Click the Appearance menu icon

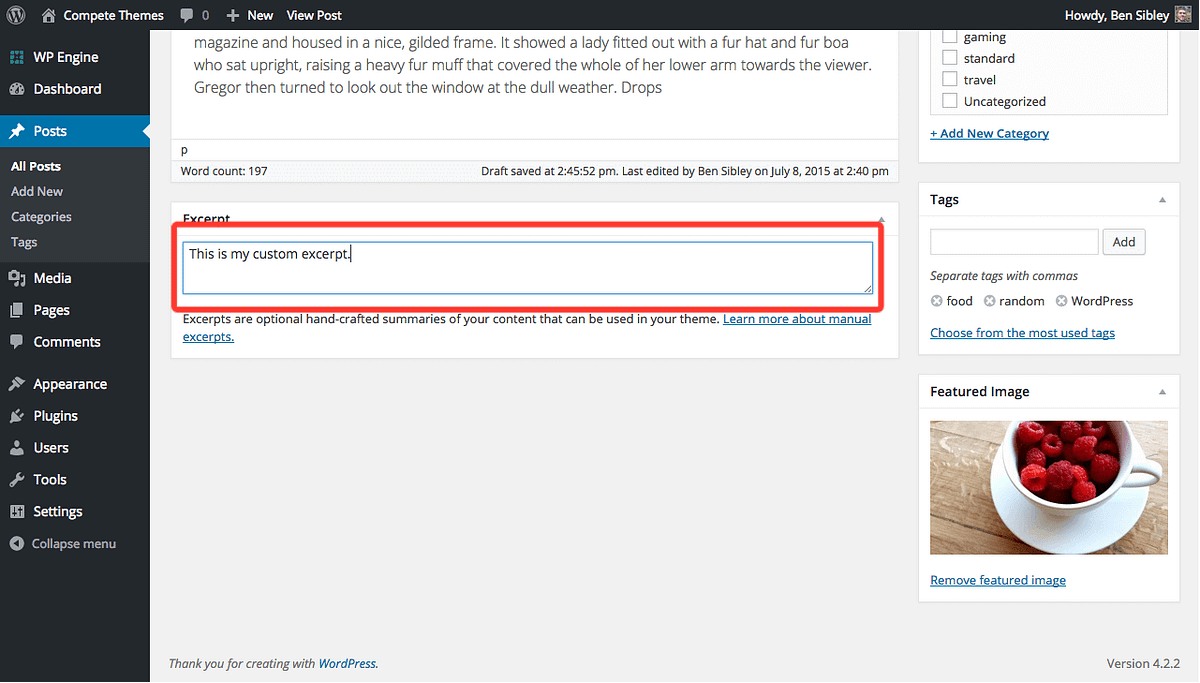click(18, 383)
